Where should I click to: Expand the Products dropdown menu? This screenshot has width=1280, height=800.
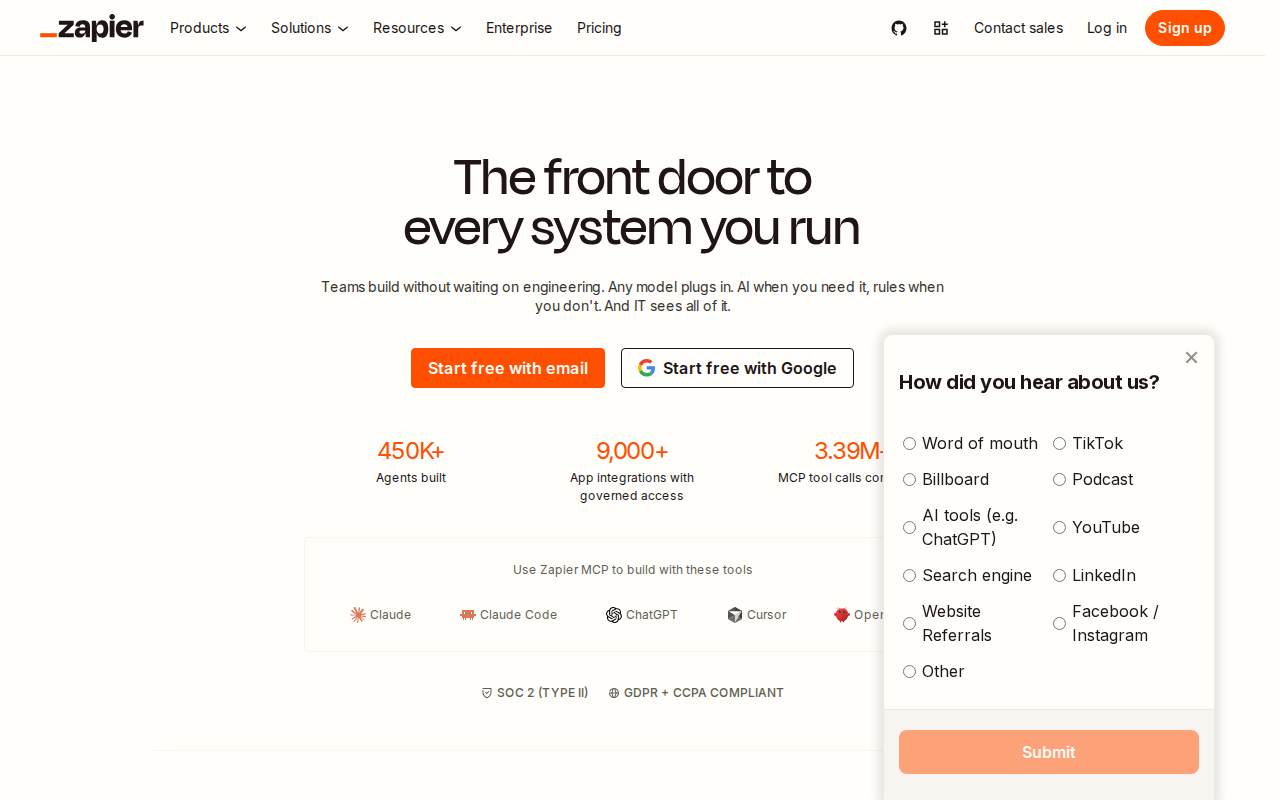click(208, 28)
